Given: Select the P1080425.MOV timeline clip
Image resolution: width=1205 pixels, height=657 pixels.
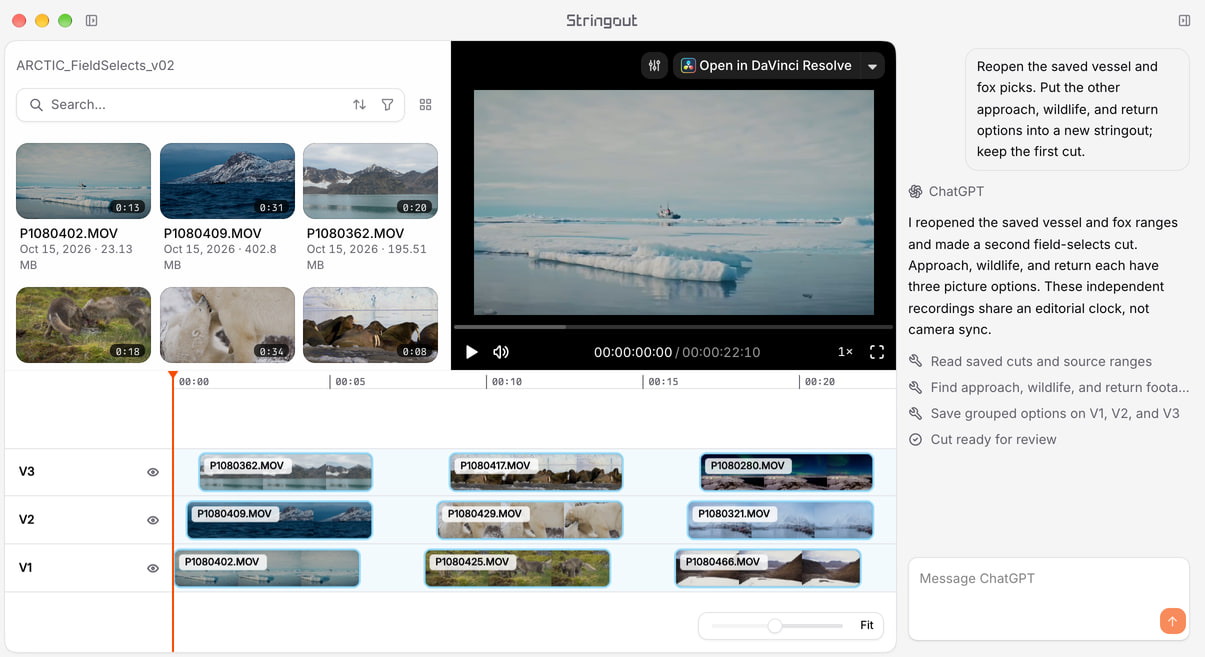Looking at the screenshot, I should pos(517,568).
